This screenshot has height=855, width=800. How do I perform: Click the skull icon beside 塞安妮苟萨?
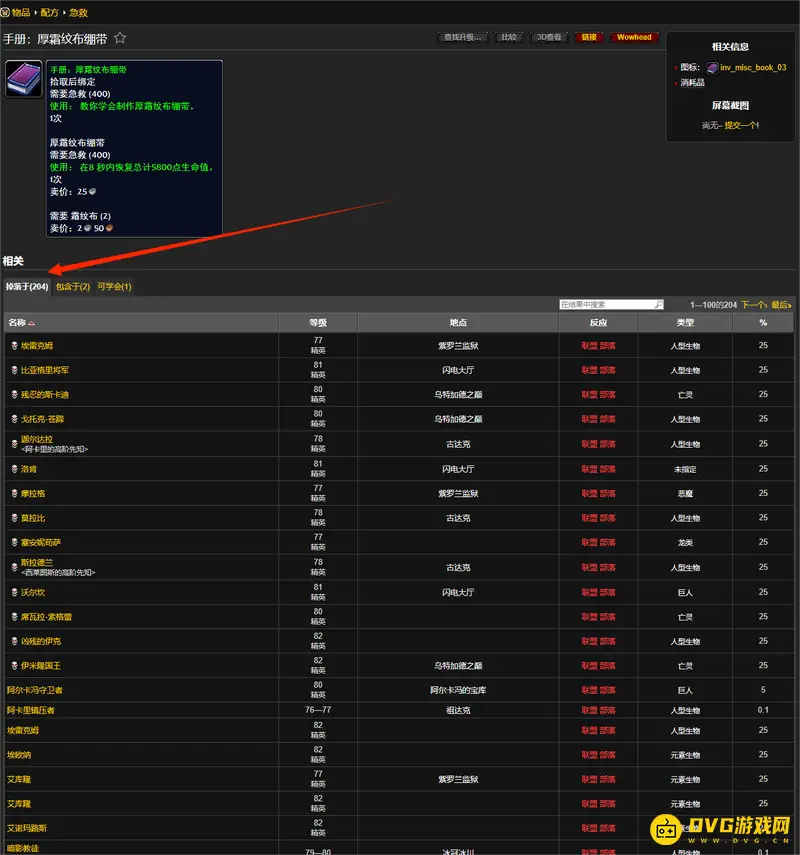pos(15,543)
